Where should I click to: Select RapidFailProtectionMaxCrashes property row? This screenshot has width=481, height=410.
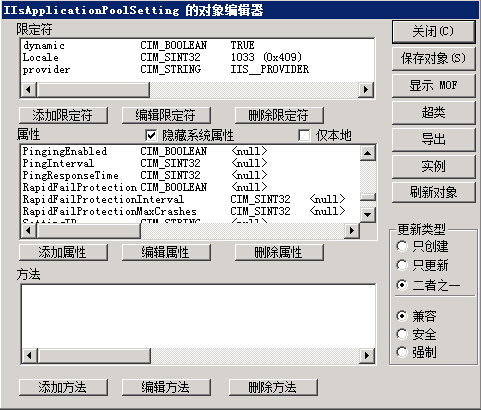(x=190, y=211)
